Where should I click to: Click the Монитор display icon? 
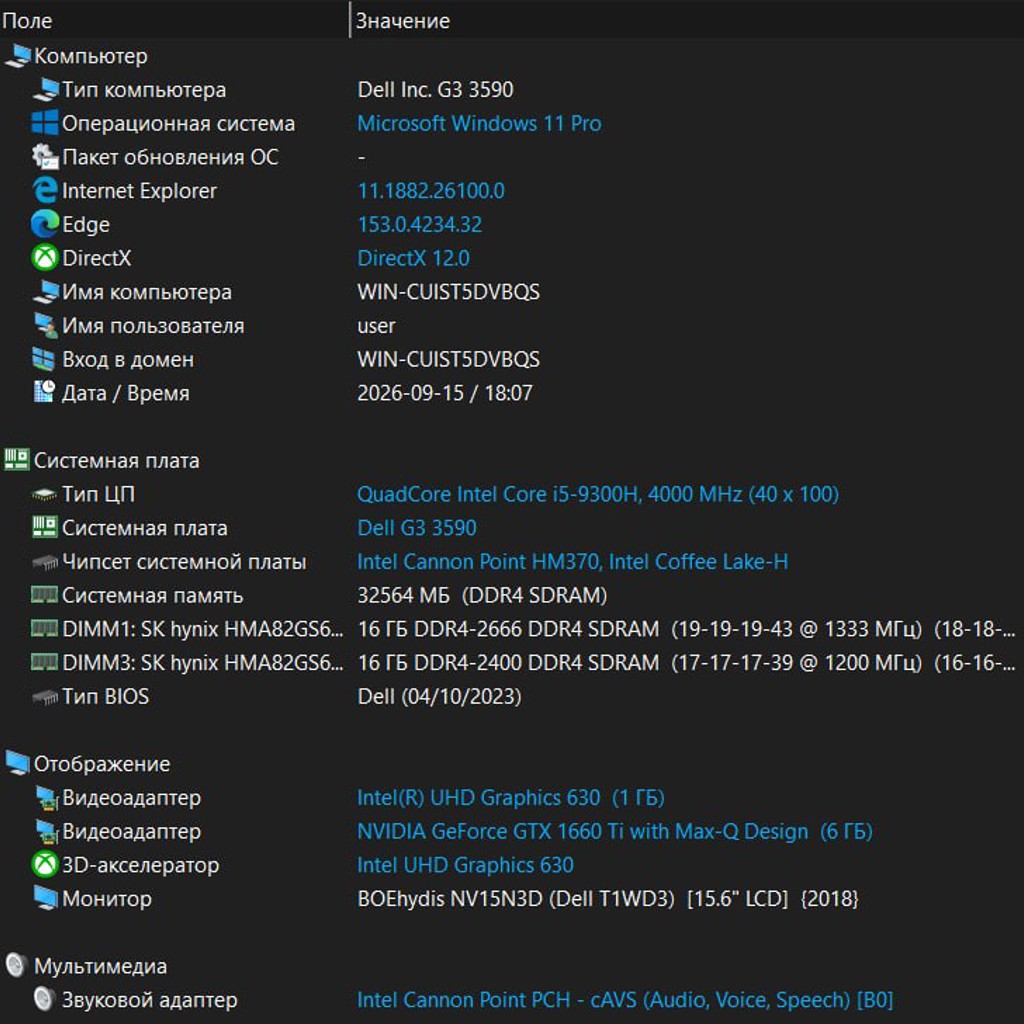coord(44,899)
